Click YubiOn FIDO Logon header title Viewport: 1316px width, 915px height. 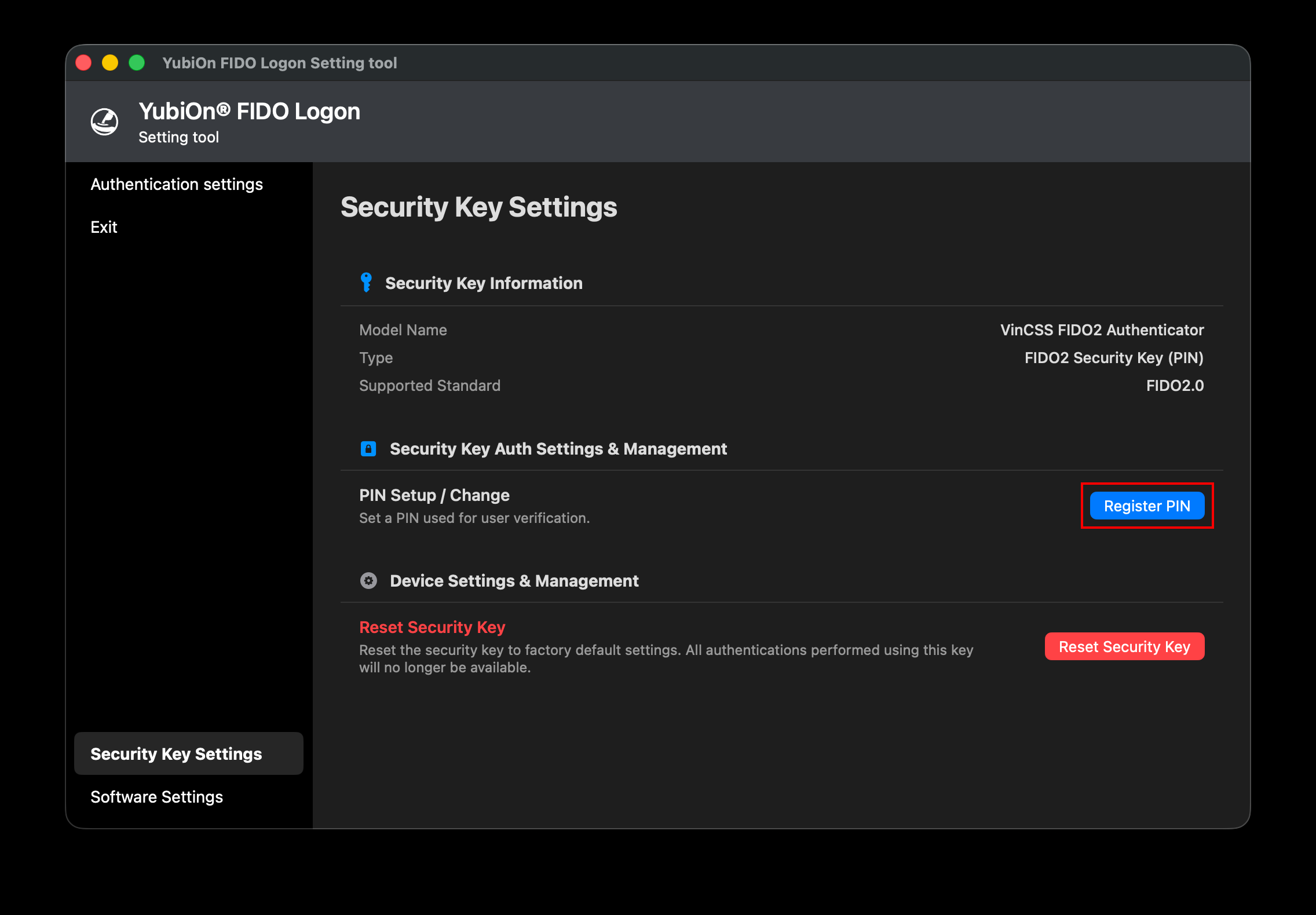pos(249,111)
